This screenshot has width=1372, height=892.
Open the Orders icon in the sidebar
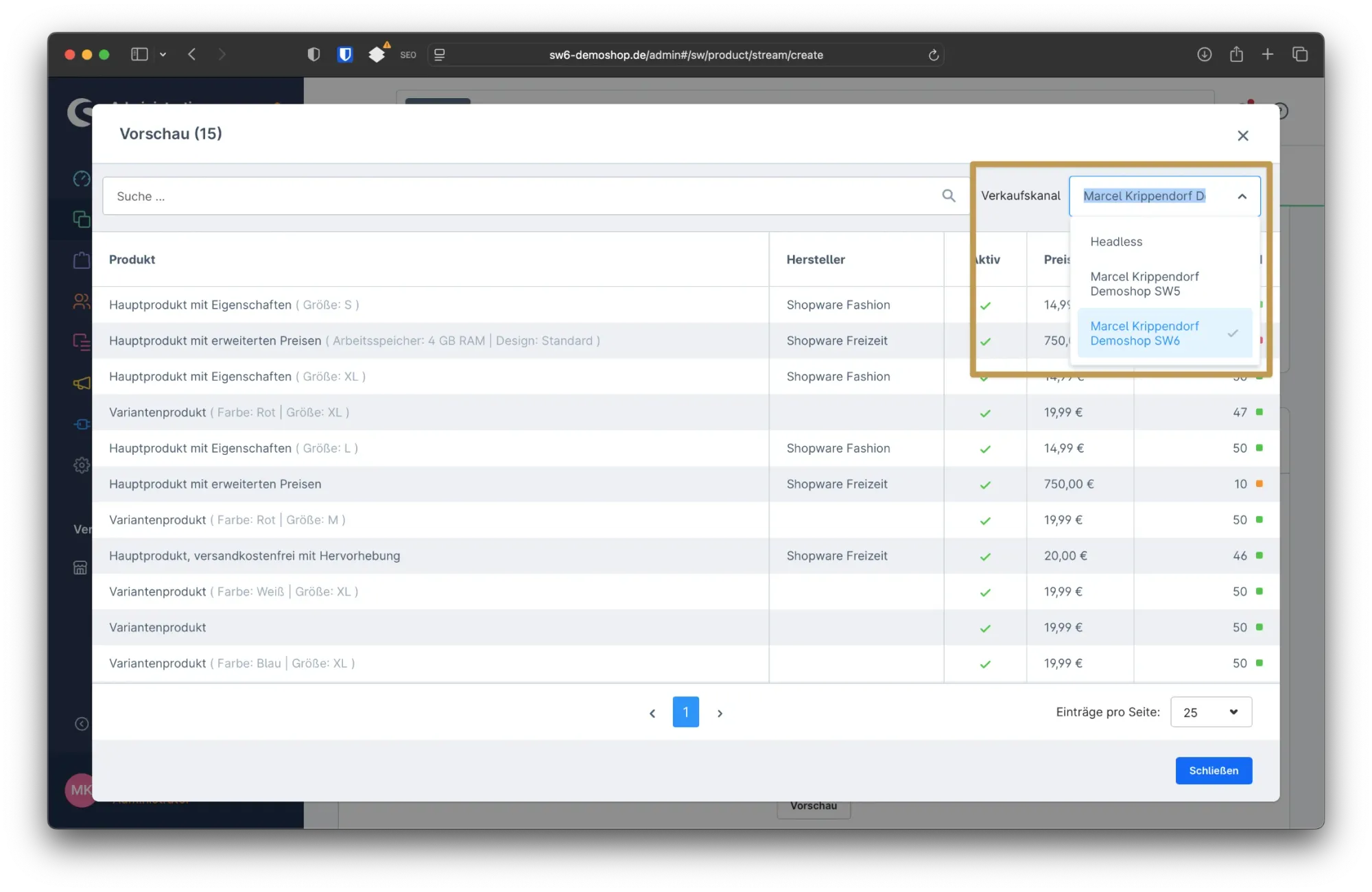coord(81,261)
